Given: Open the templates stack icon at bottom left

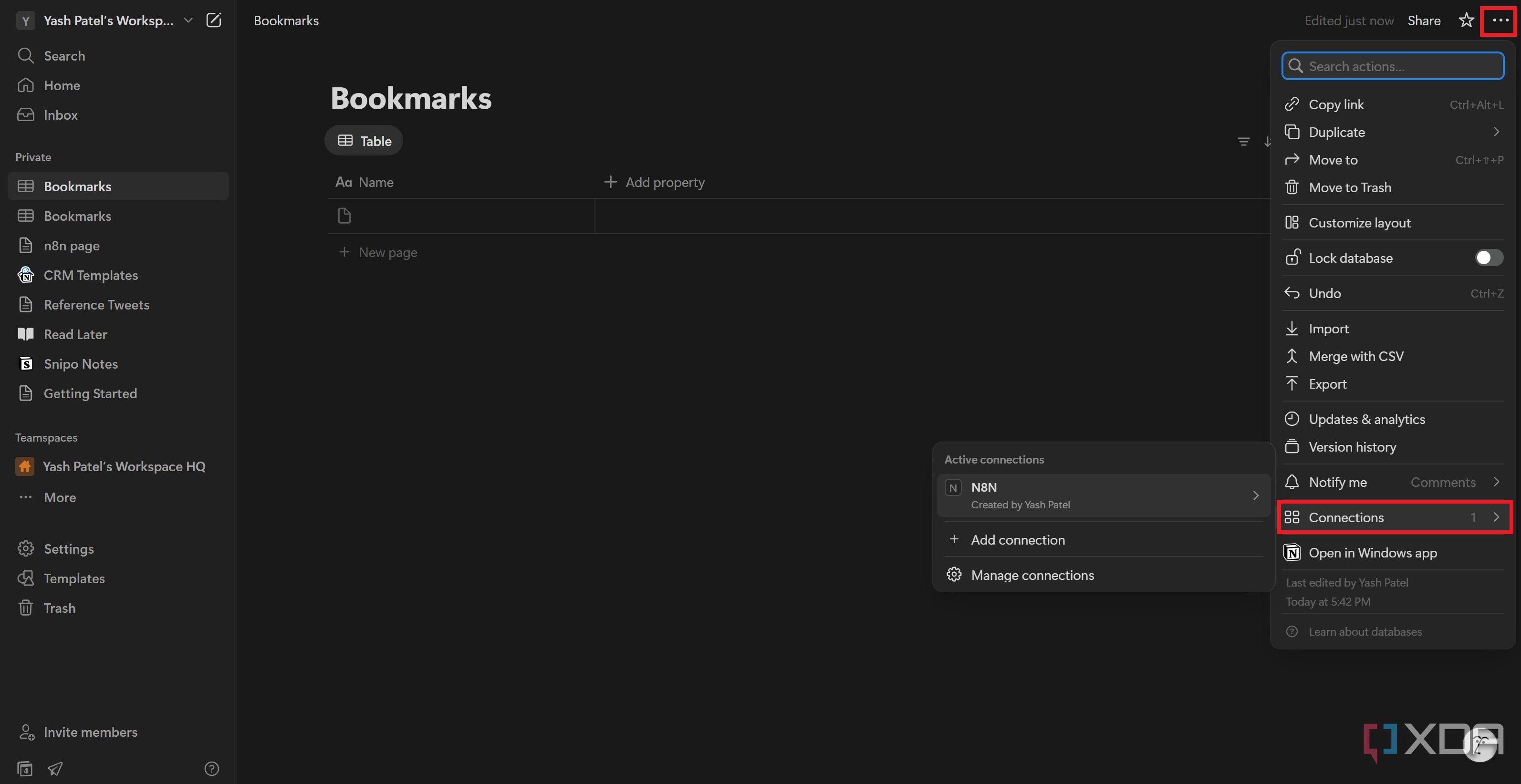Looking at the screenshot, I should tap(25, 768).
